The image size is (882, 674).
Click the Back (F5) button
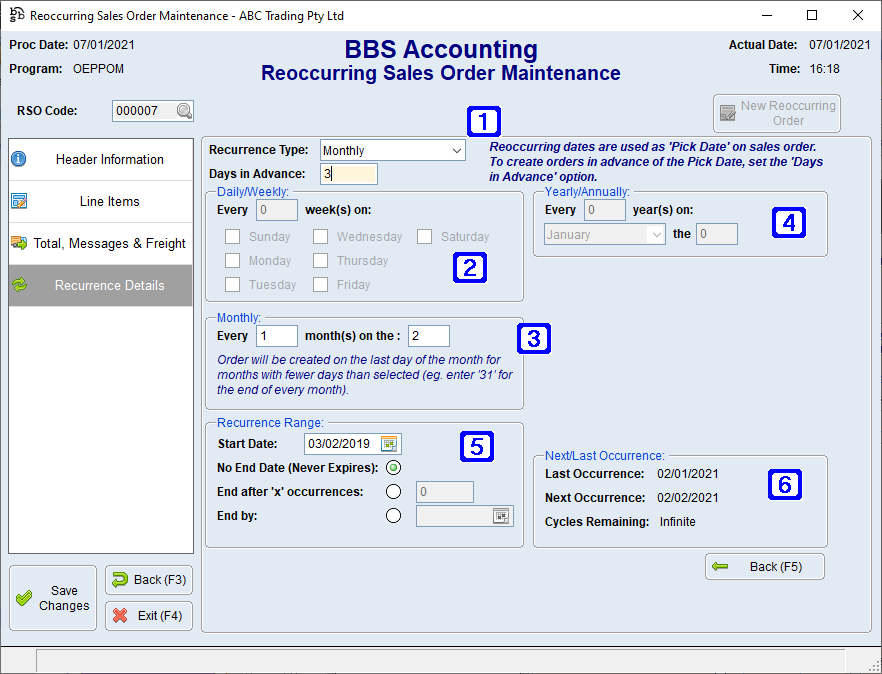click(764, 566)
